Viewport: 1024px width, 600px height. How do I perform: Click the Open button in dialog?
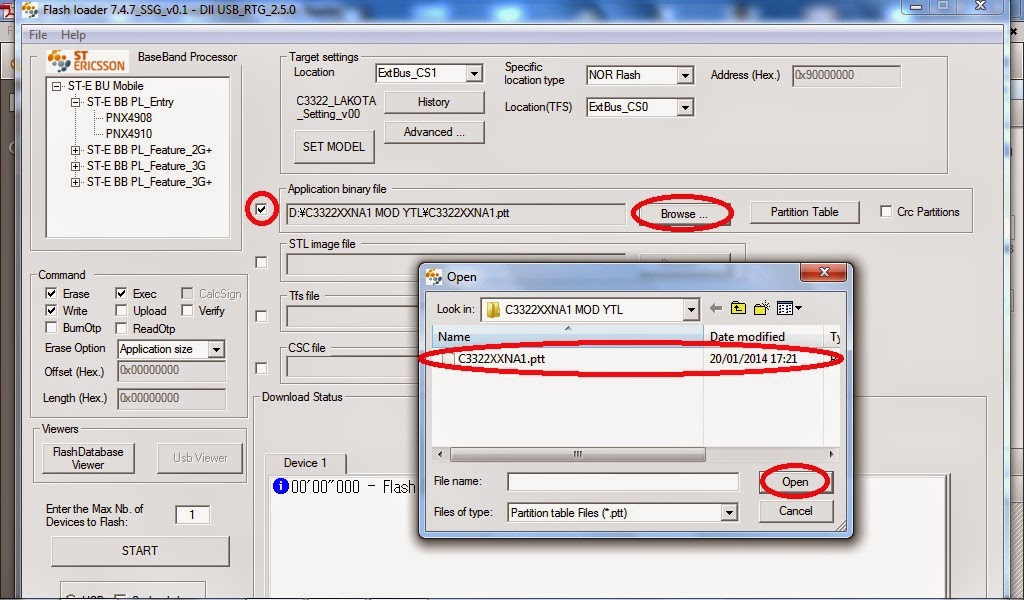tap(795, 482)
